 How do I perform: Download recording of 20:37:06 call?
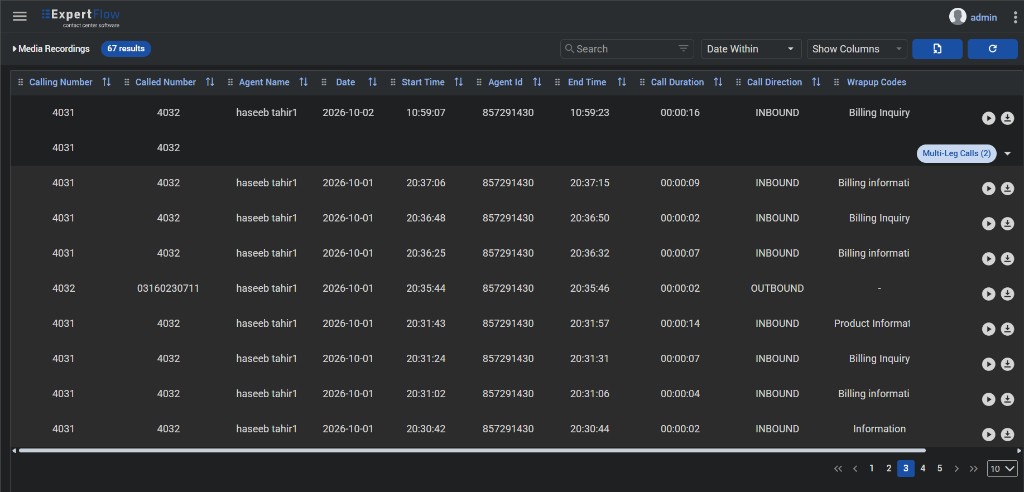click(x=1007, y=188)
